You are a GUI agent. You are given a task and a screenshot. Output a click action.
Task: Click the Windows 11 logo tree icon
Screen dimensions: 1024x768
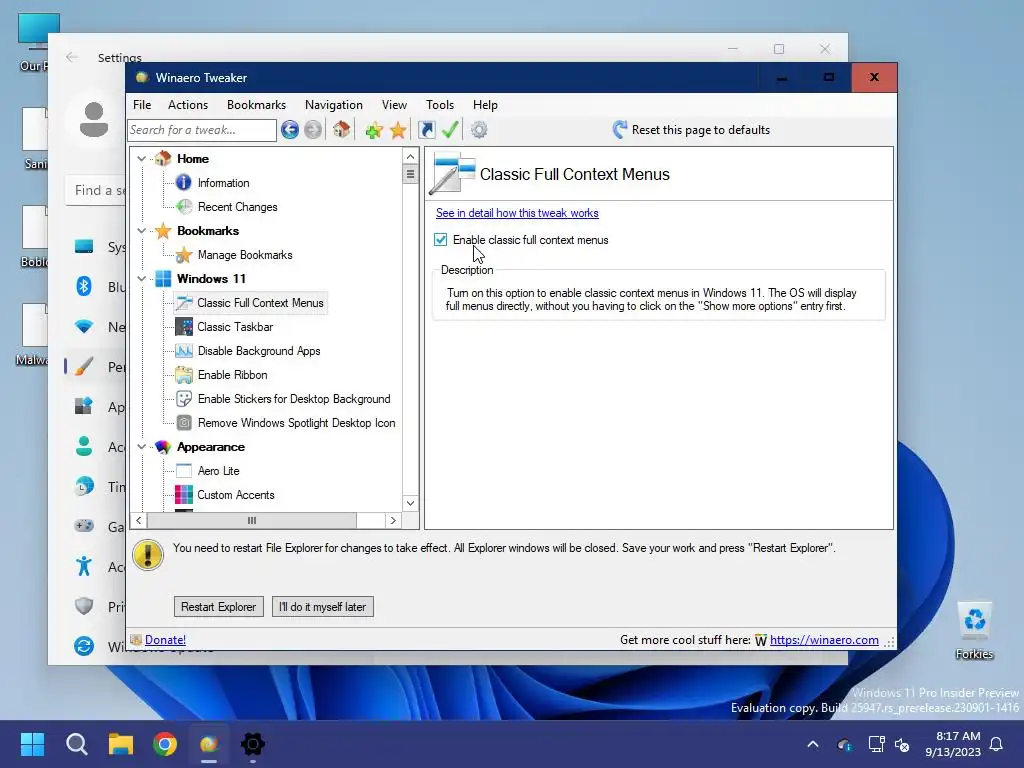point(163,279)
